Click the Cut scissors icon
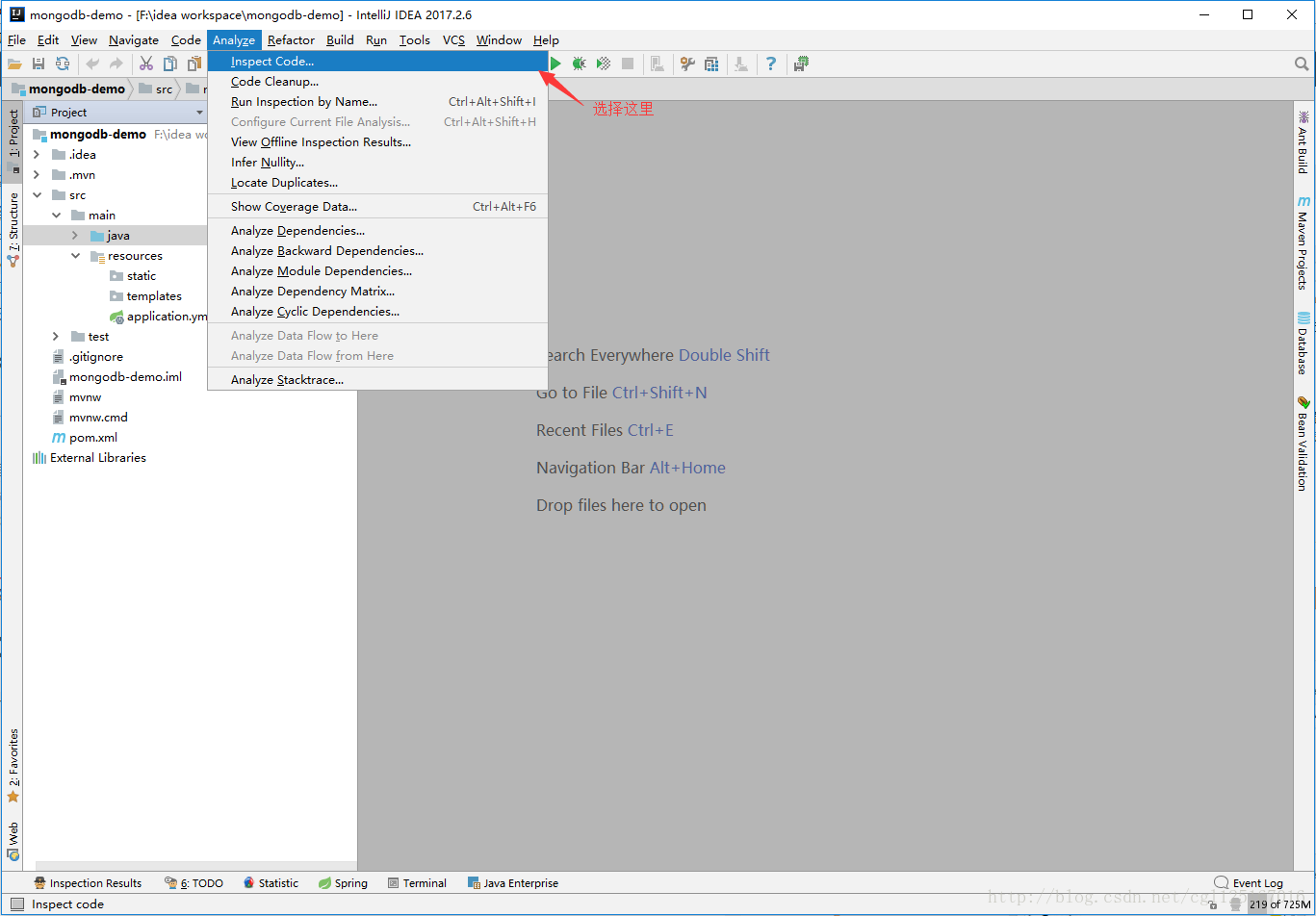 146,64
